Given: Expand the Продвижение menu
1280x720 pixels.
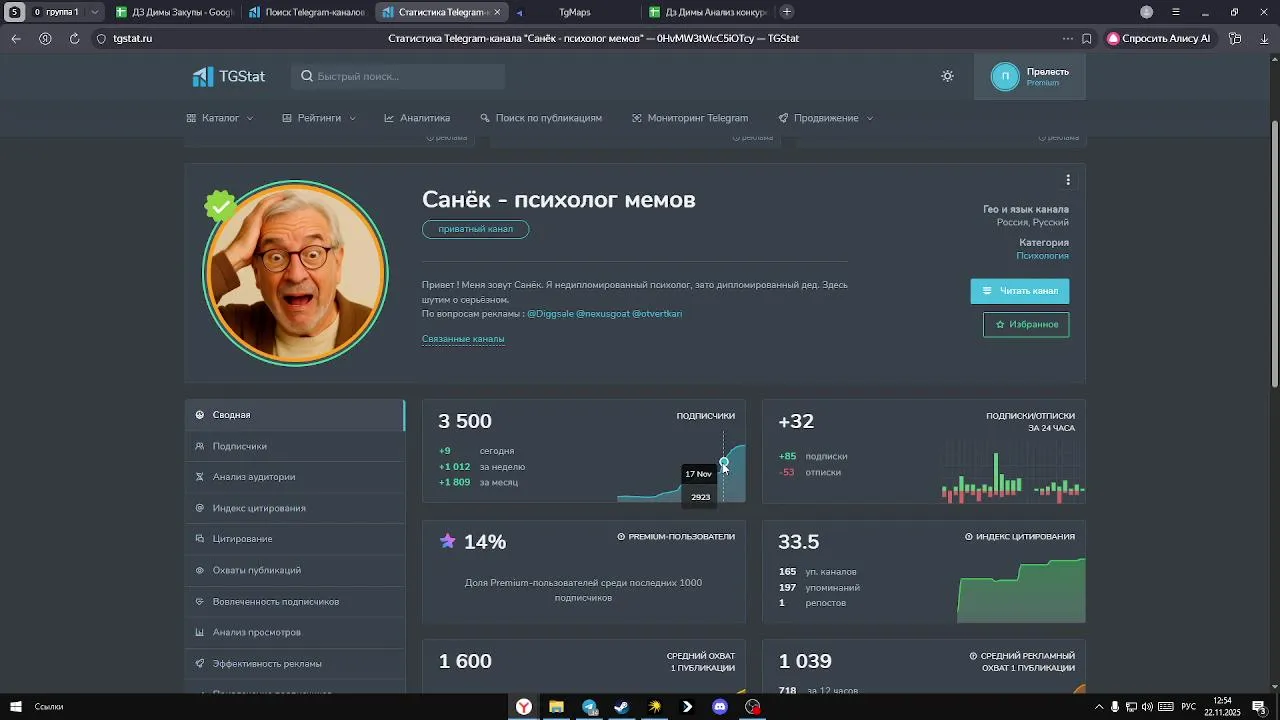Looking at the screenshot, I should tap(826, 118).
